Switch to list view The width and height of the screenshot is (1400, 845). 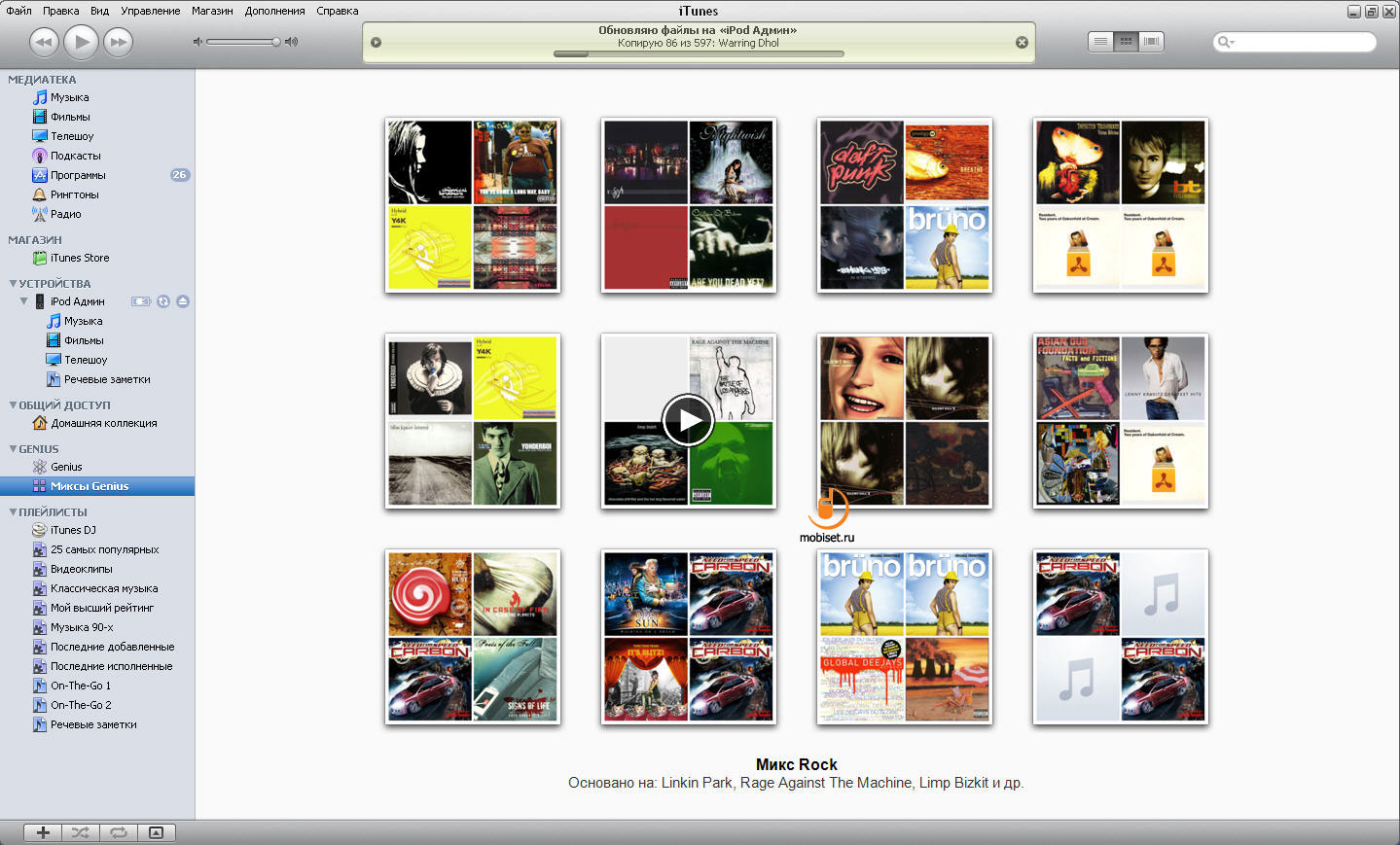1100,41
